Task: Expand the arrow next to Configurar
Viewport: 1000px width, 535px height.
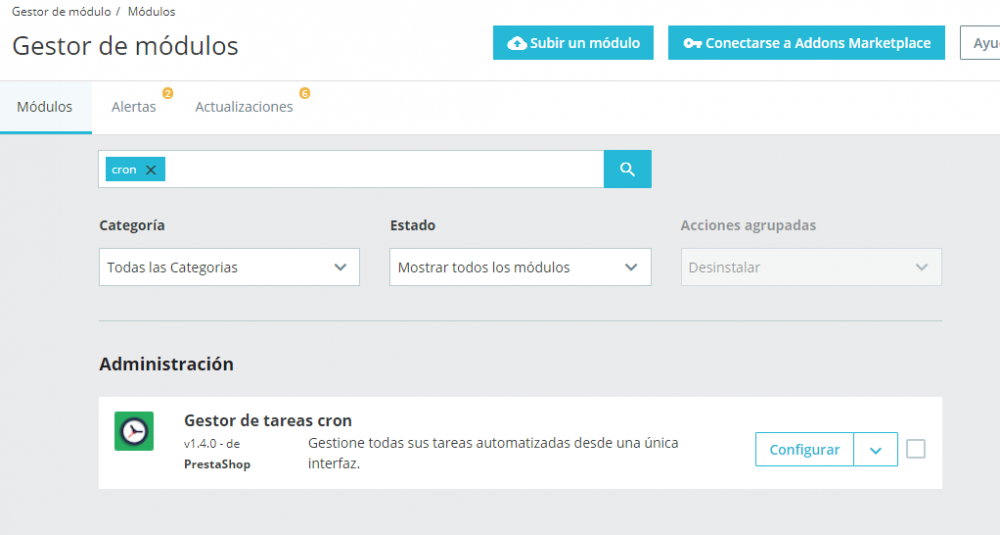Action: [876, 450]
